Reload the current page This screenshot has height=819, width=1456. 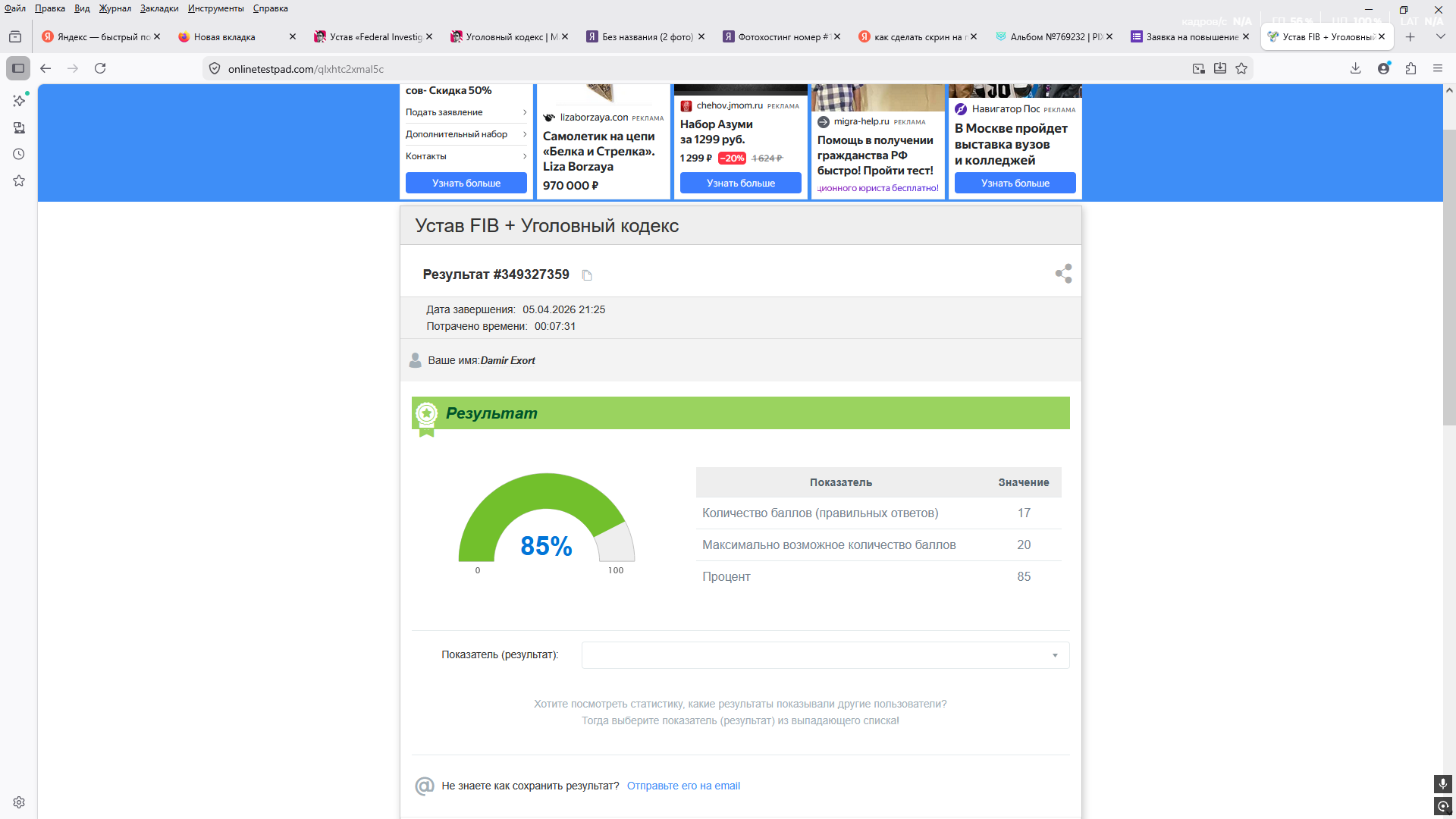(x=100, y=68)
